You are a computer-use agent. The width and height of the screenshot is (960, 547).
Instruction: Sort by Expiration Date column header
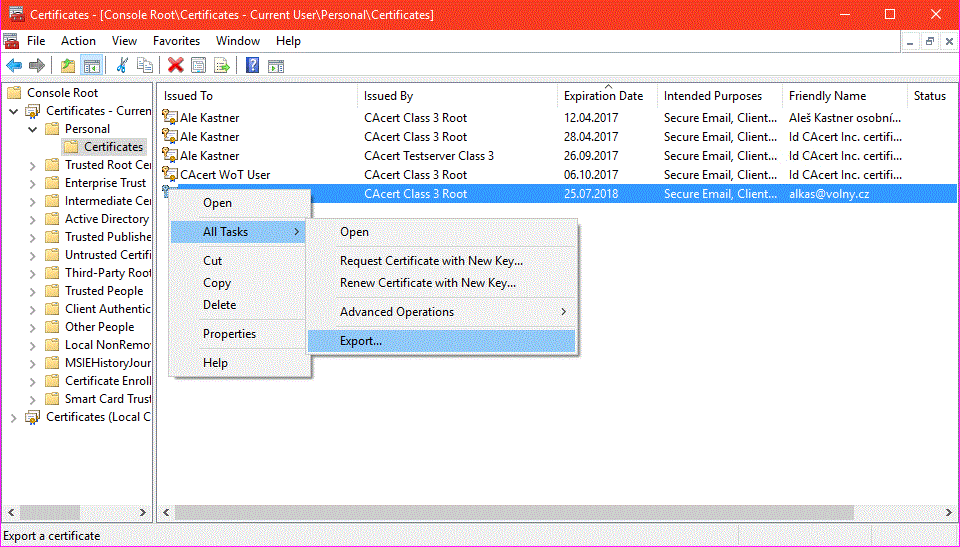tap(603, 96)
